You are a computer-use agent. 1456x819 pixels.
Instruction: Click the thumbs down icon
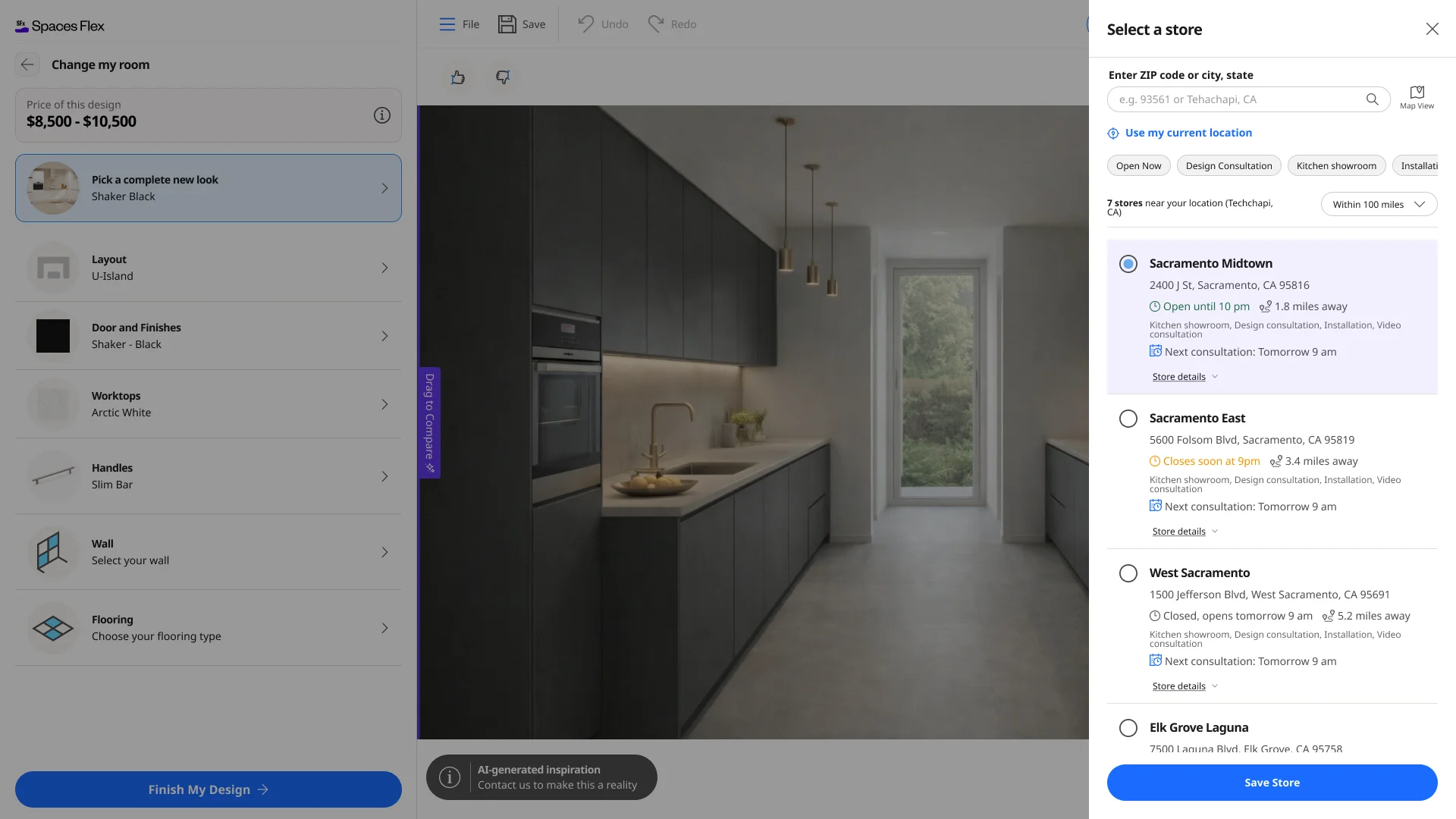point(503,77)
